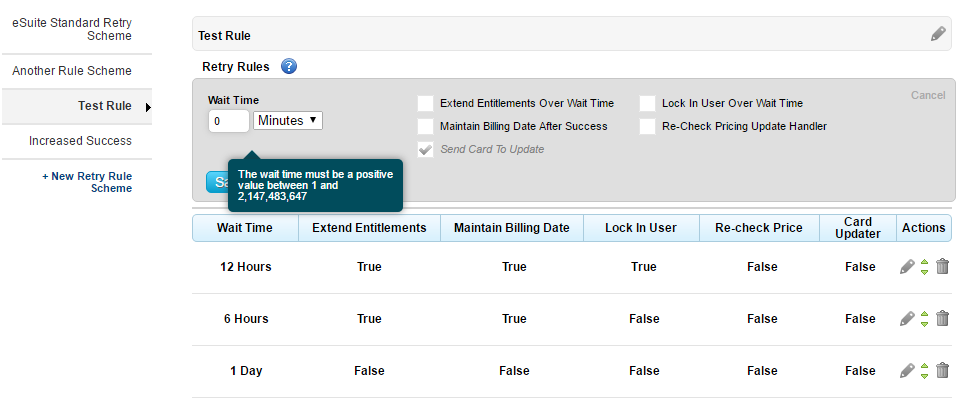Open the Retry Rules help icon

pyautogui.click(x=289, y=67)
